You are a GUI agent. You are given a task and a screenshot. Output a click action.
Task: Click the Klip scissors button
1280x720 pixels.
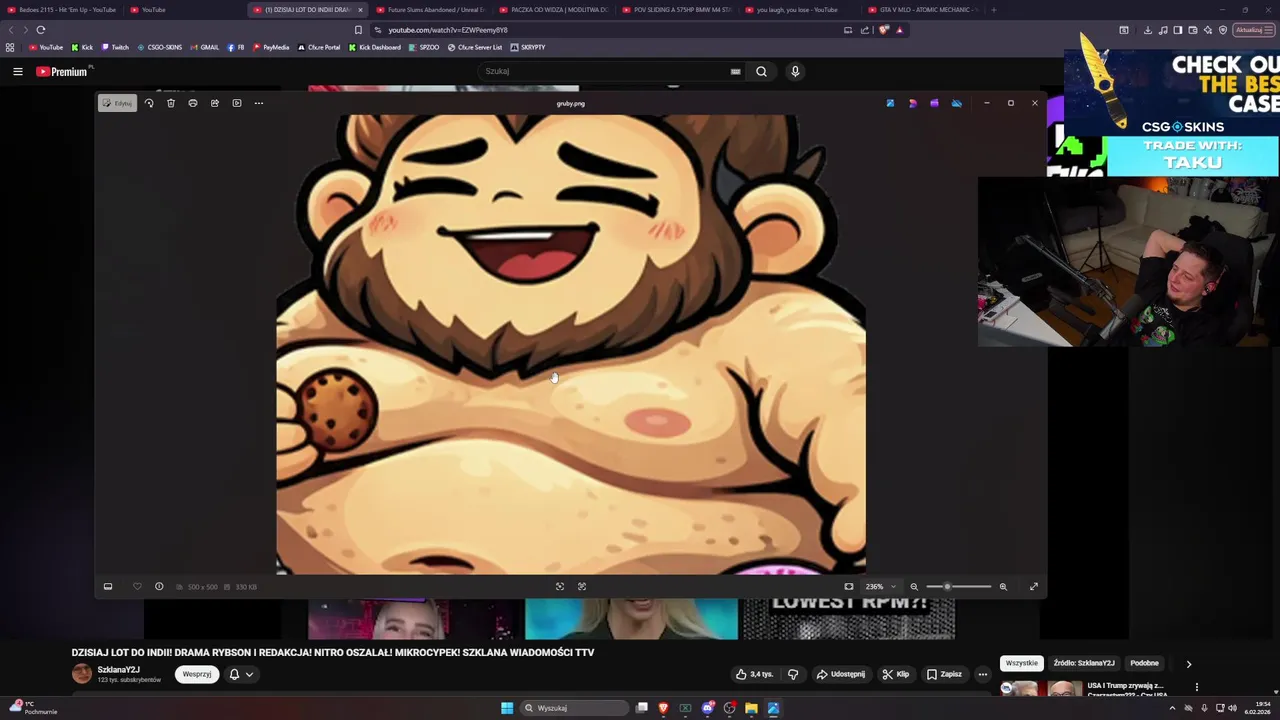click(x=896, y=674)
